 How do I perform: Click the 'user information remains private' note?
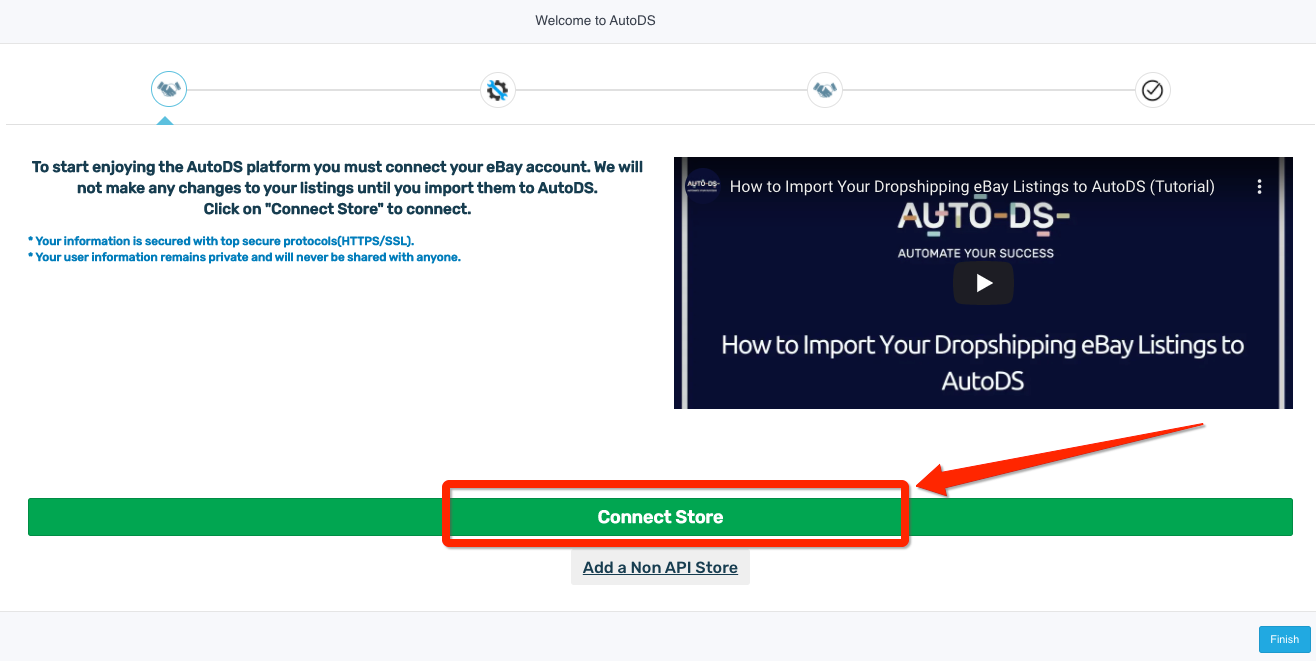click(244, 257)
